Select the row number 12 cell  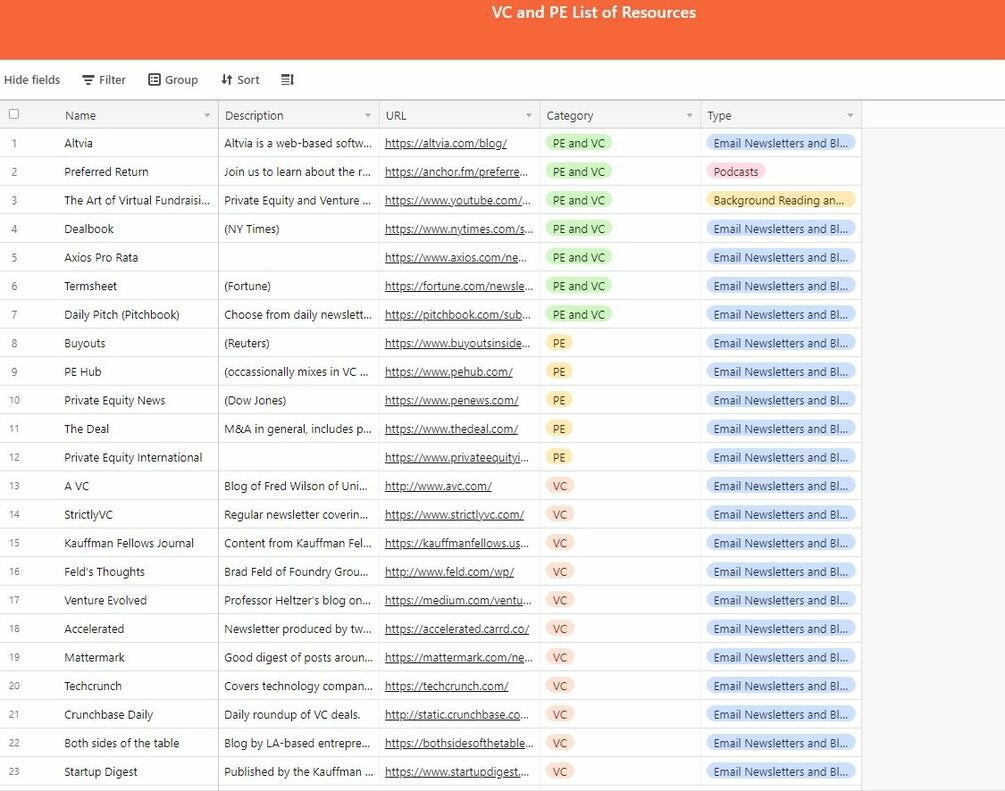pyautogui.click(x=14, y=458)
